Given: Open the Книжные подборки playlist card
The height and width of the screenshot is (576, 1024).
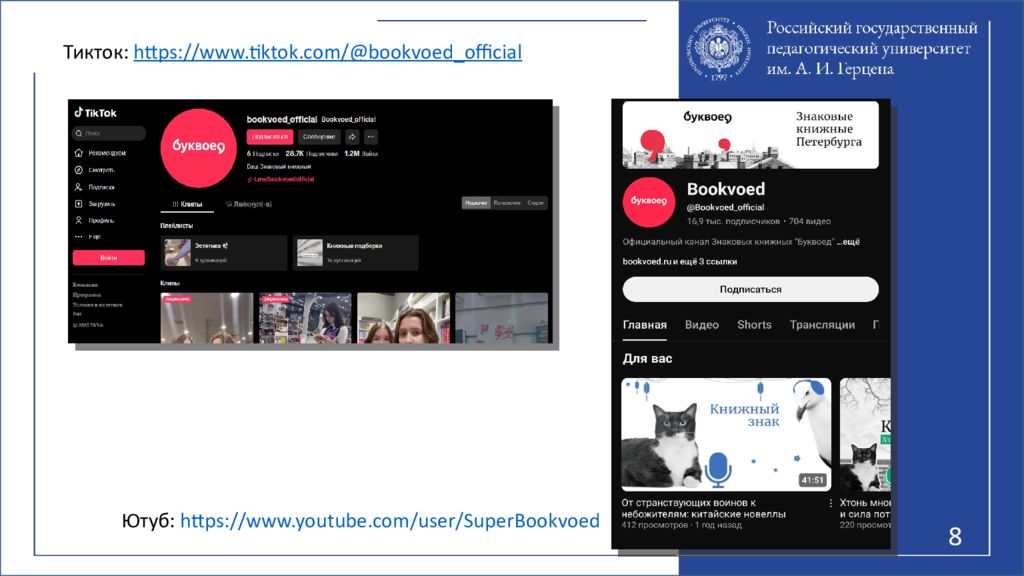Looking at the screenshot, I should coord(355,253).
